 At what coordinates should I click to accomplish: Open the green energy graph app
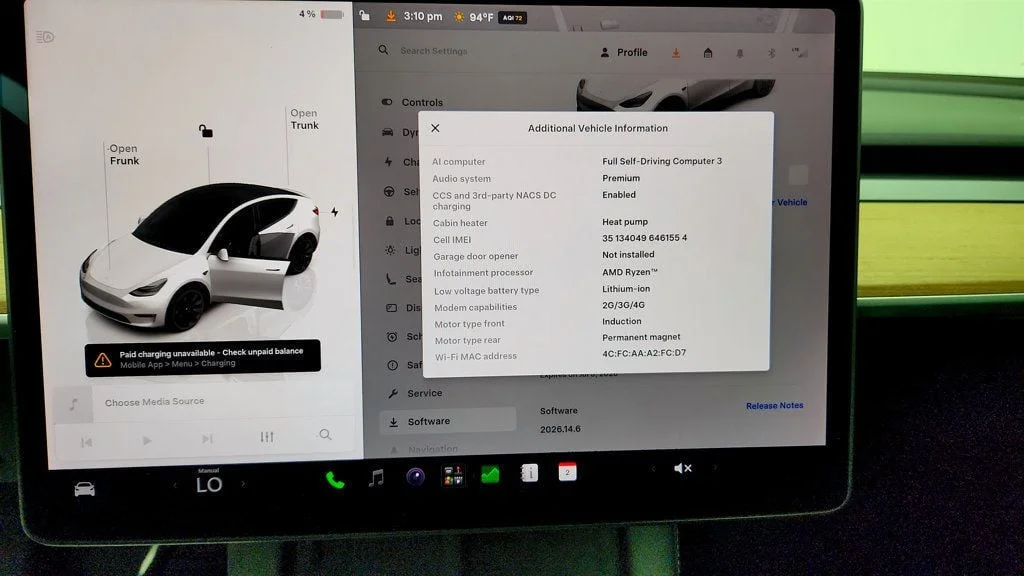tap(490, 474)
